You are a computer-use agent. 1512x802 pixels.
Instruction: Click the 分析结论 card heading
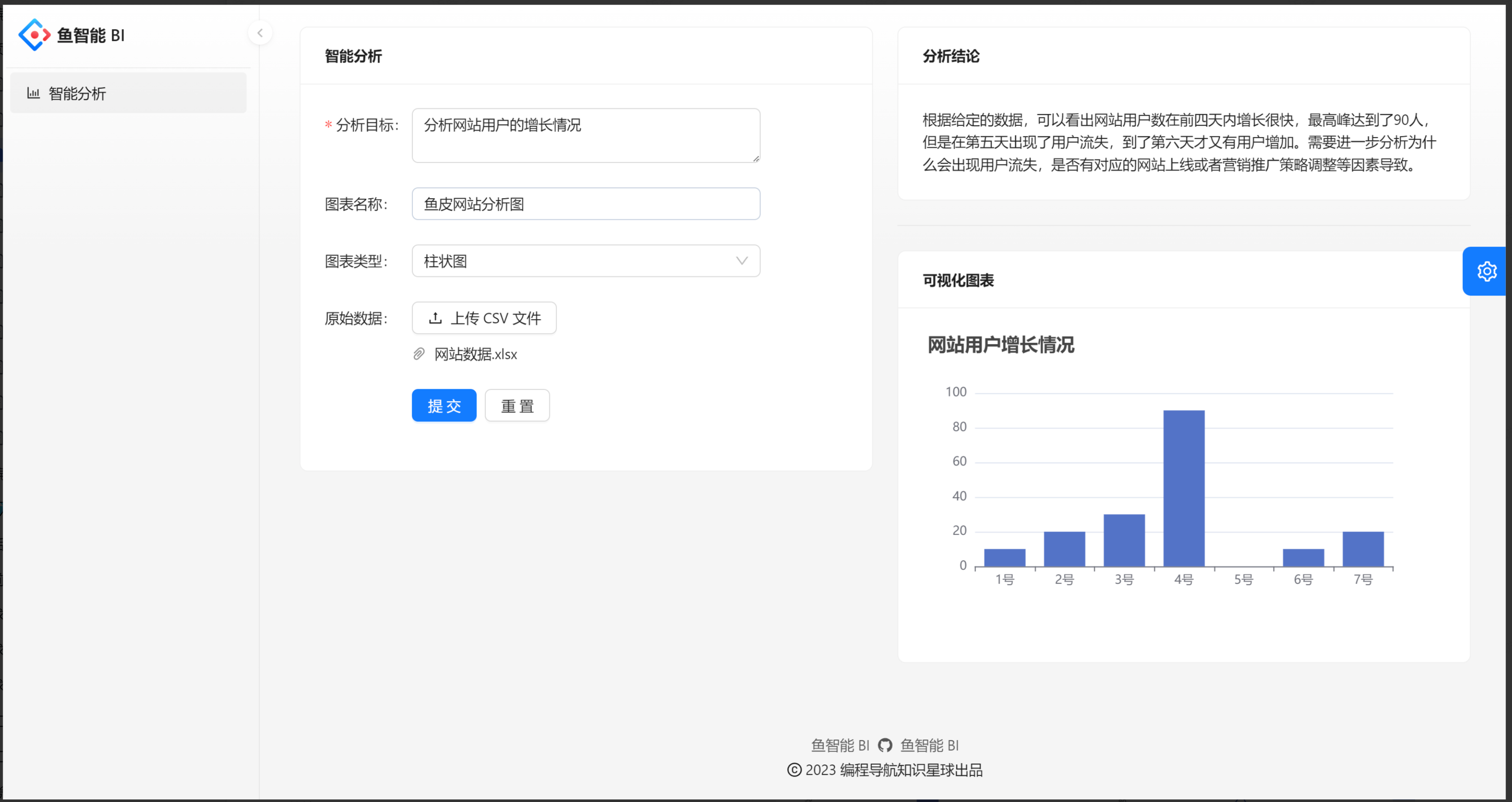pos(951,56)
